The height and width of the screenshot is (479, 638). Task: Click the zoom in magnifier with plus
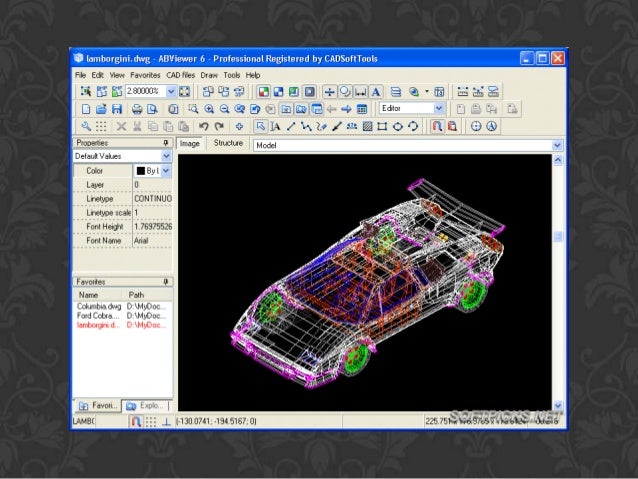coord(209,109)
